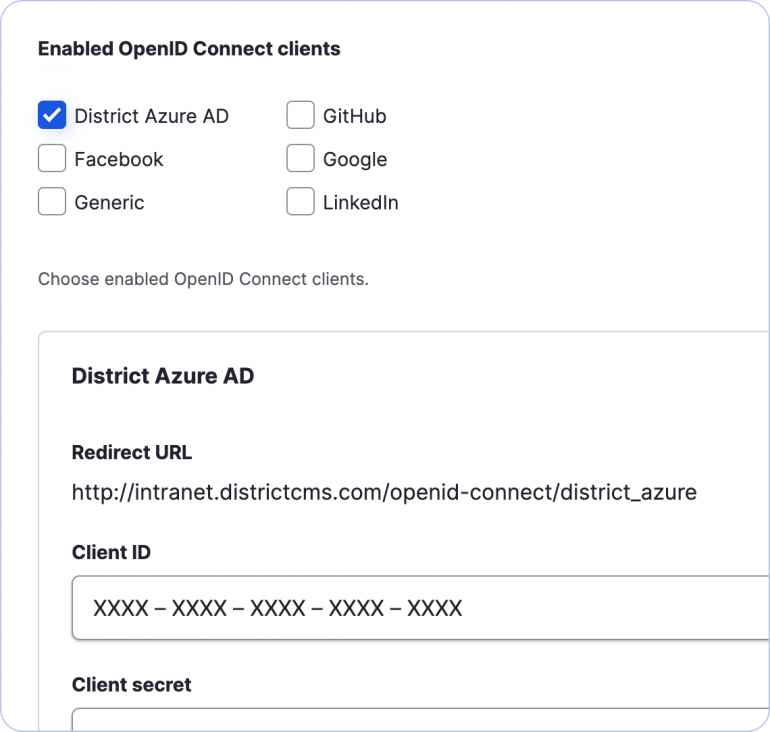Viewport: 770px width, 732px height.
Task: Tick the Facebook client checkbox
Action: 52,159
